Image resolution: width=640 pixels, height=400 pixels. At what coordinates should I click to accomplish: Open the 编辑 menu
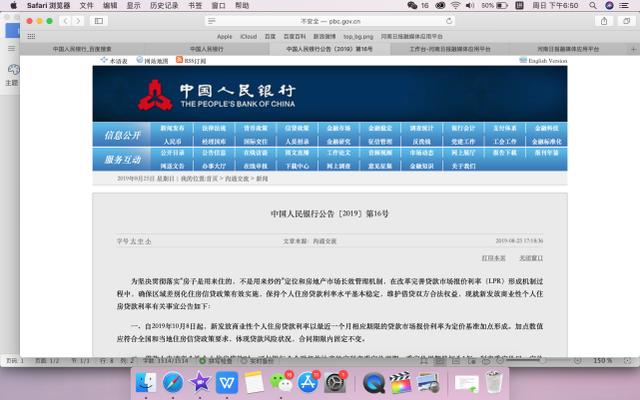tap(110, 5)
